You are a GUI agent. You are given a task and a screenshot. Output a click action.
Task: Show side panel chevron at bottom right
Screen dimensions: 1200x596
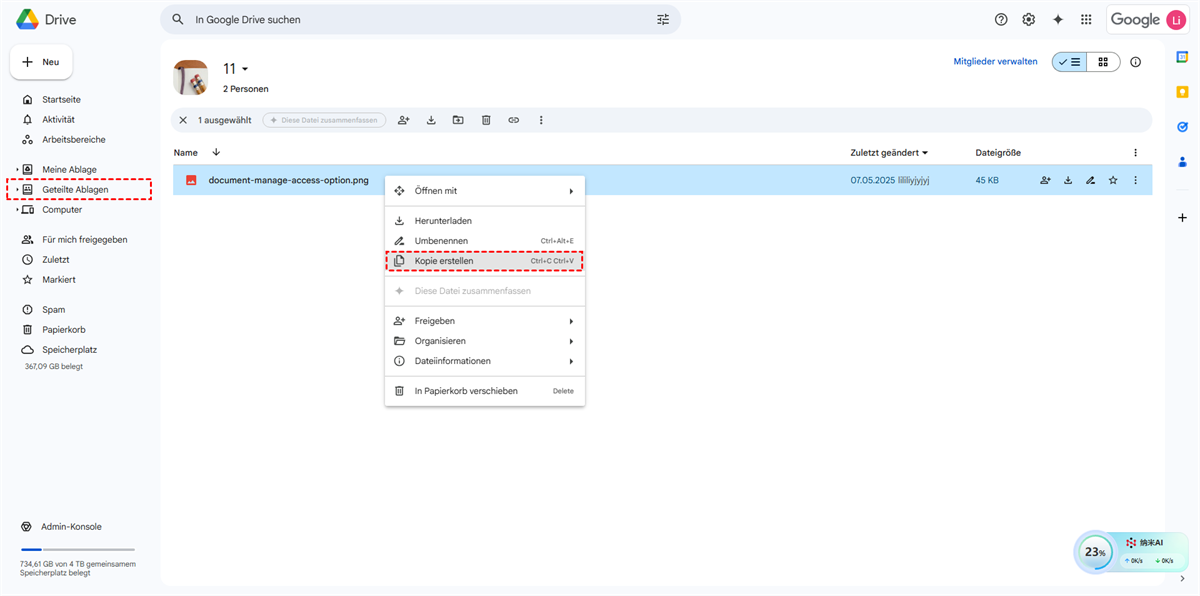(1182, 579)
